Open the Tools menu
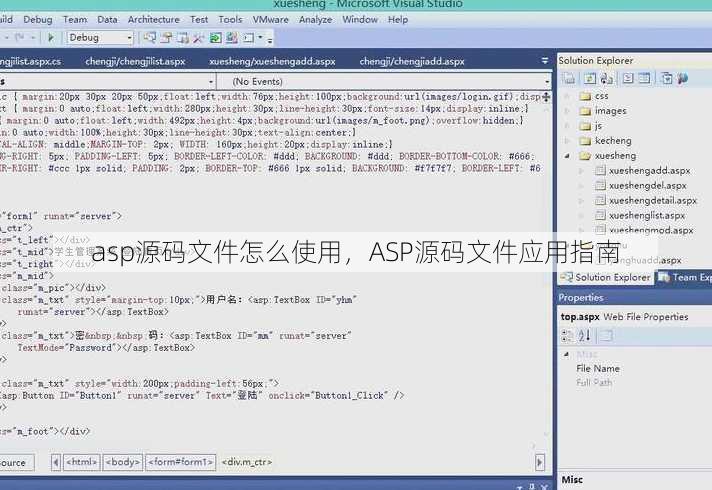Screen dimensions: 712x490 point(230,20)
